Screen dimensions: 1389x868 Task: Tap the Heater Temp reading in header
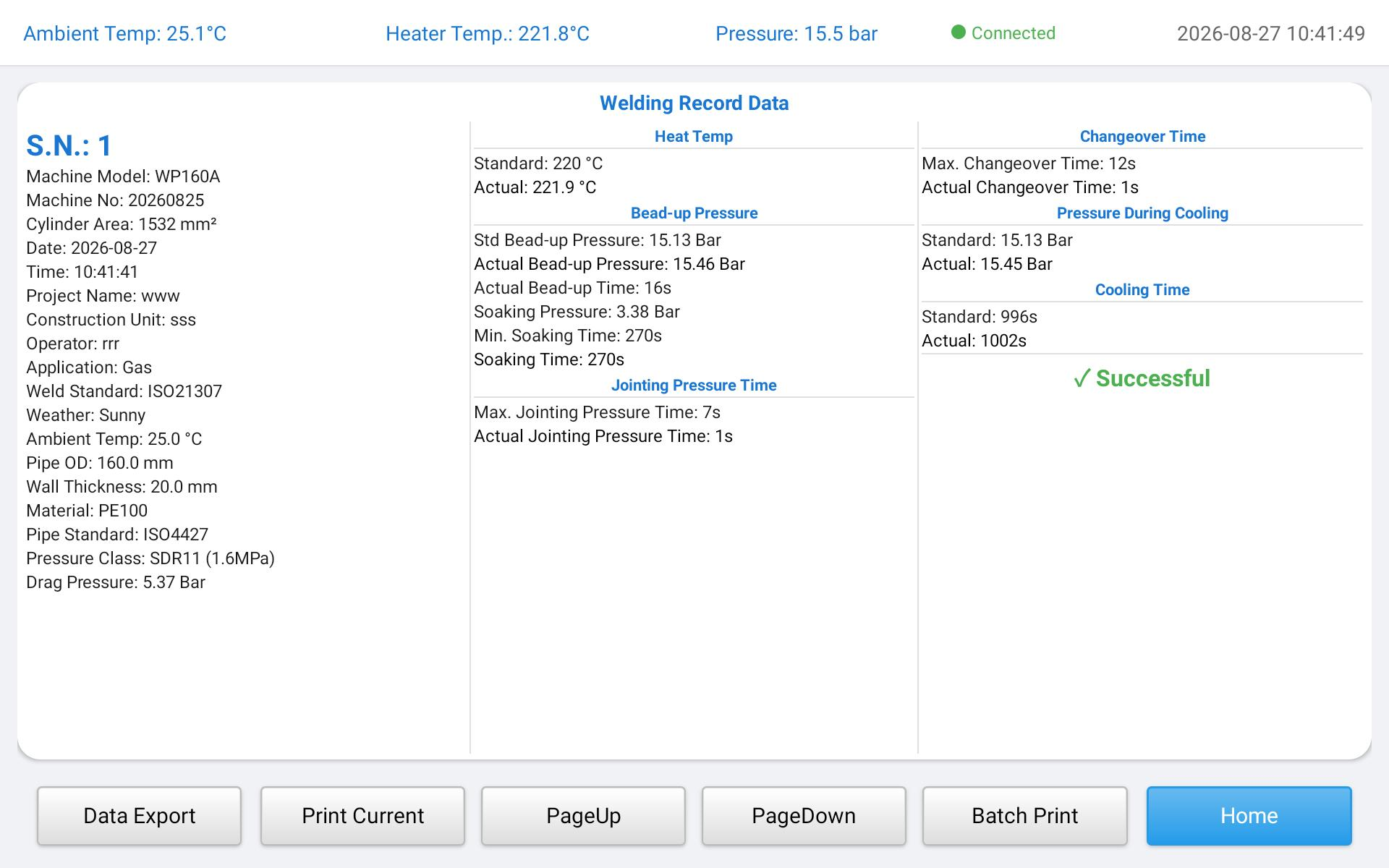(488, 34)
